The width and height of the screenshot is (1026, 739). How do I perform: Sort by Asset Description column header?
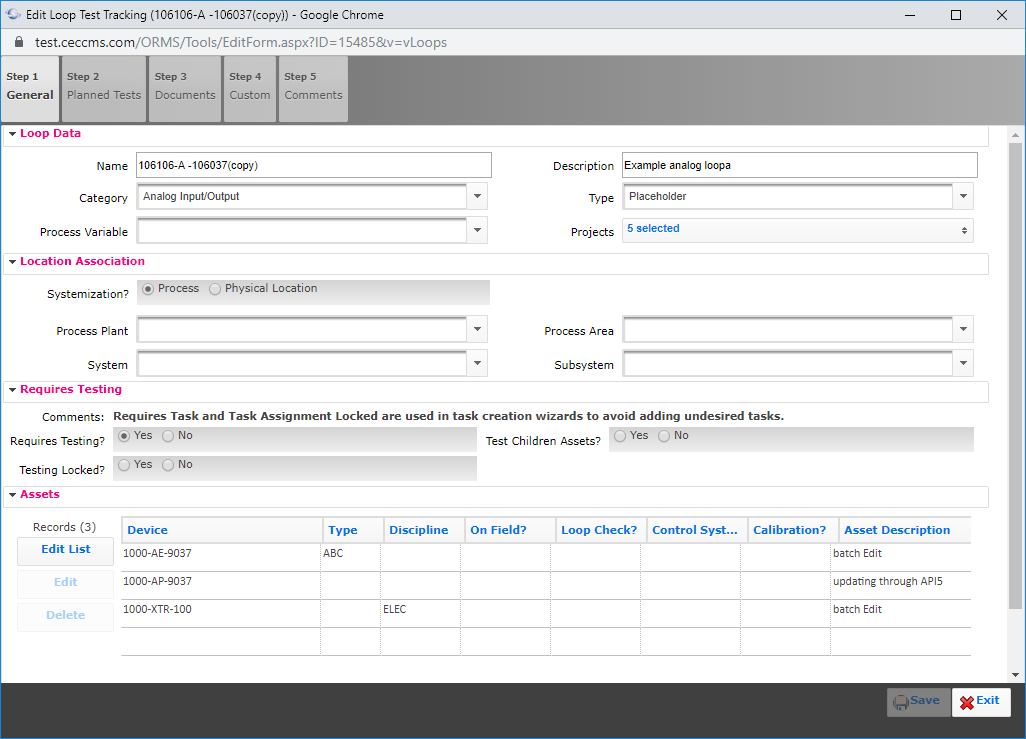(905, 530)
